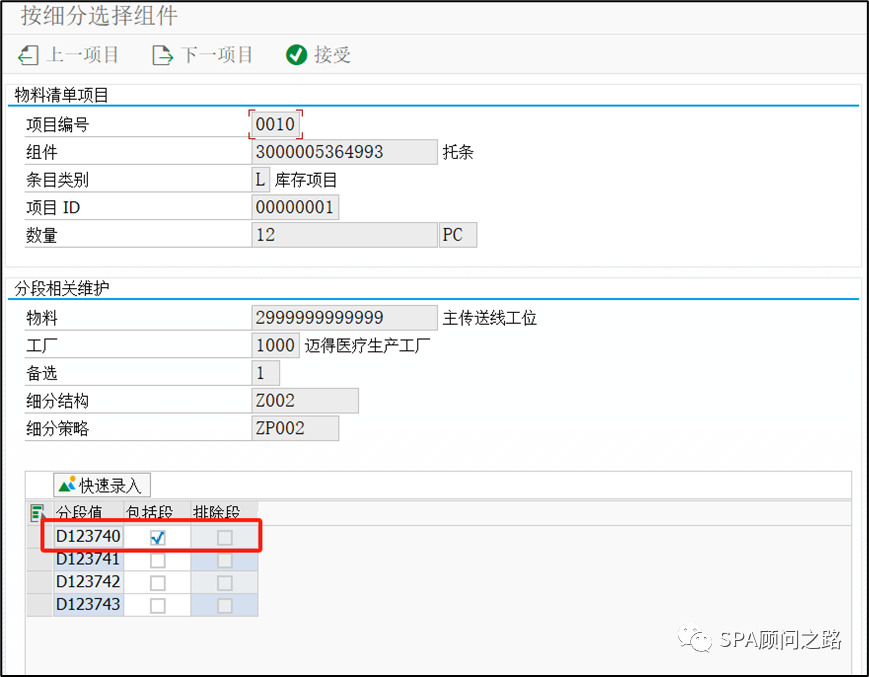The height and width of the screenshot is (677, 869).
Task: Click the 托条 component description
Action: pyautogui.click(x=458, y=152)
